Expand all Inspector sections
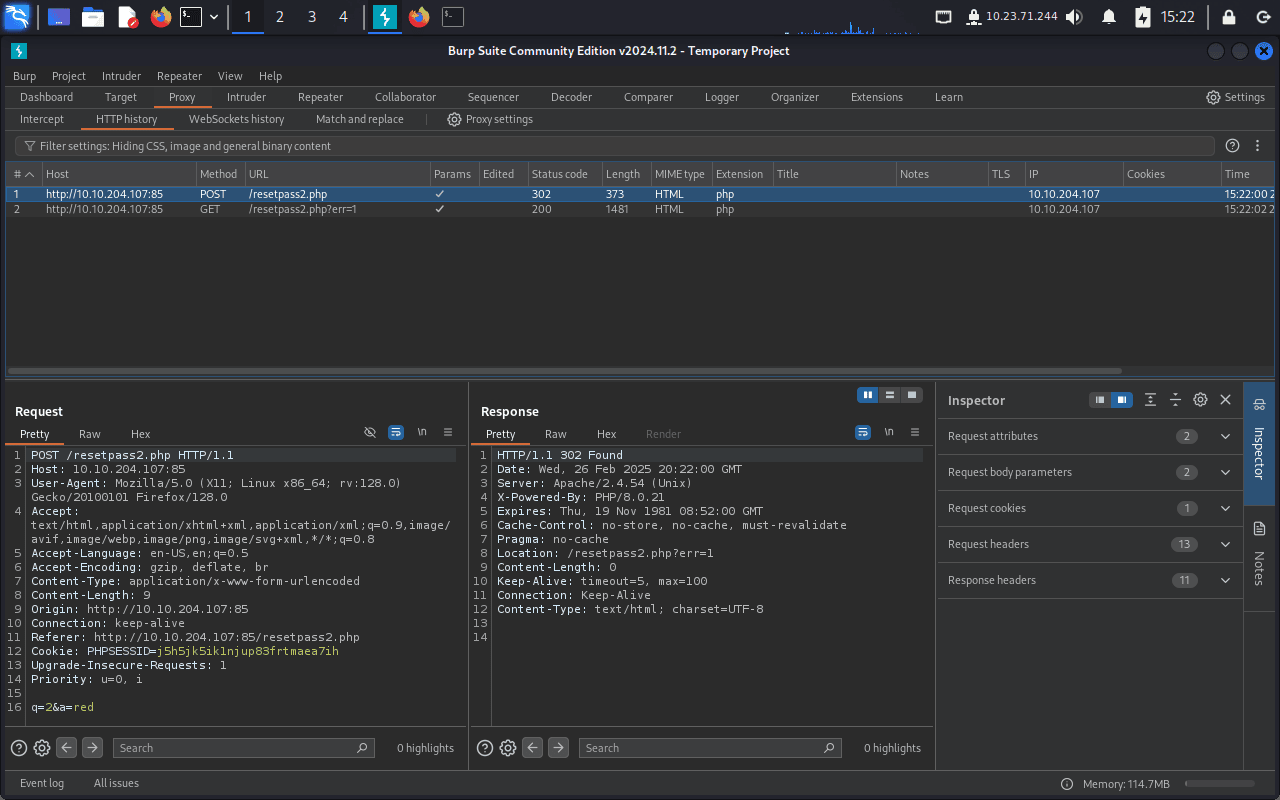This screenshot has height=800, width=1280. click(1151, 400)
